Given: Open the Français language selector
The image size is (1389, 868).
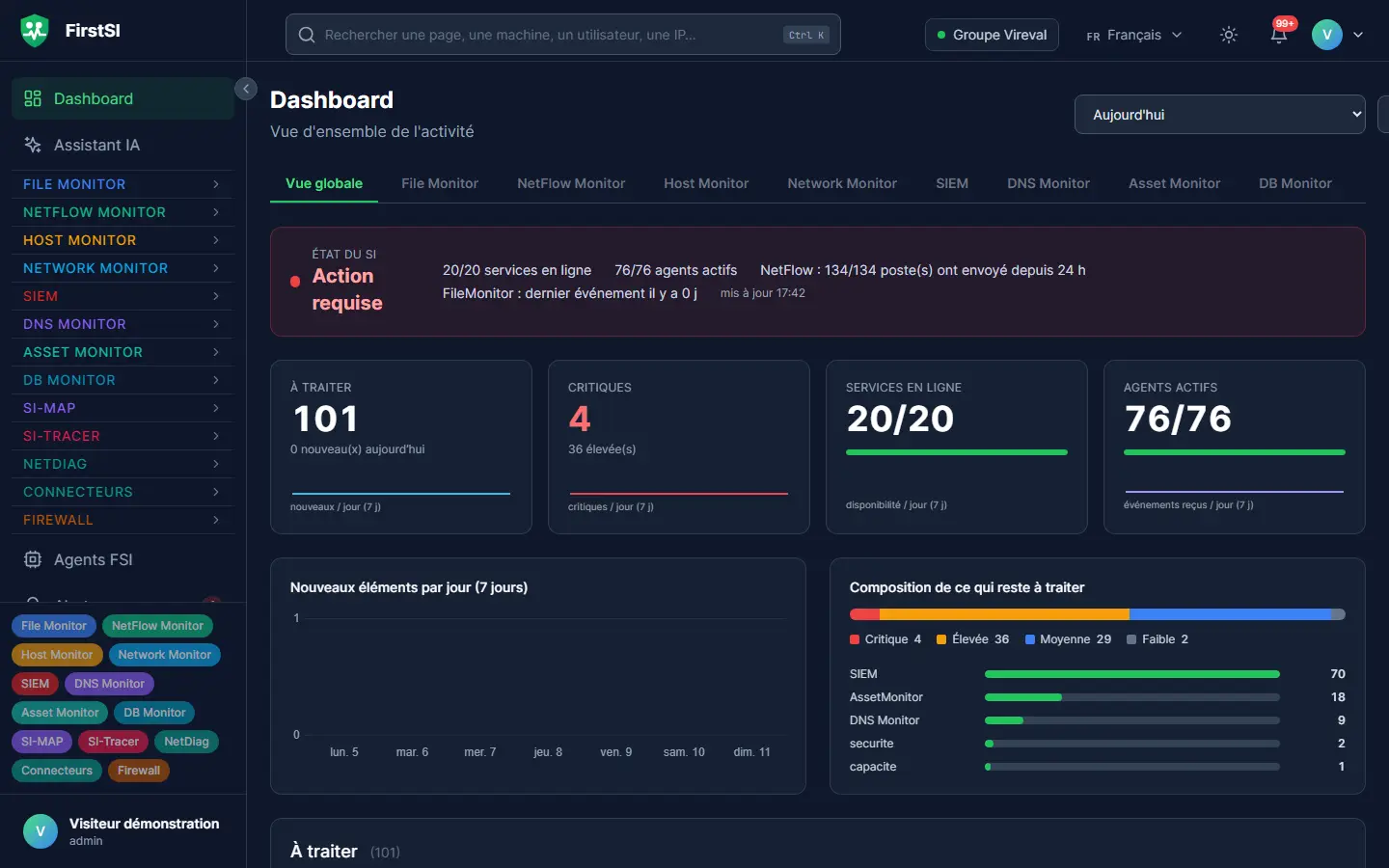Looking at the screenshot, I should pos(1133,35).
